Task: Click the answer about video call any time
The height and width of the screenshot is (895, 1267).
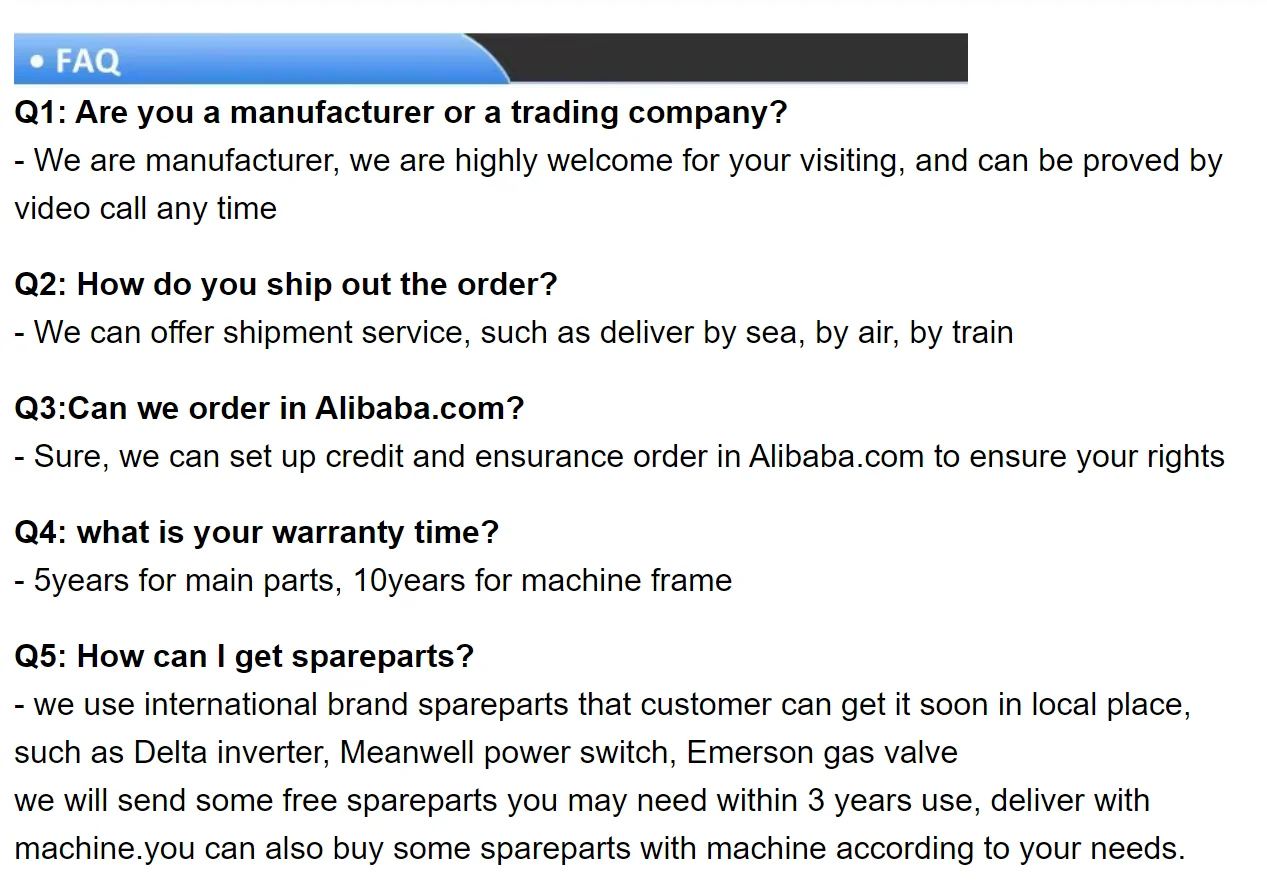Action: click(x=618, y=185)
